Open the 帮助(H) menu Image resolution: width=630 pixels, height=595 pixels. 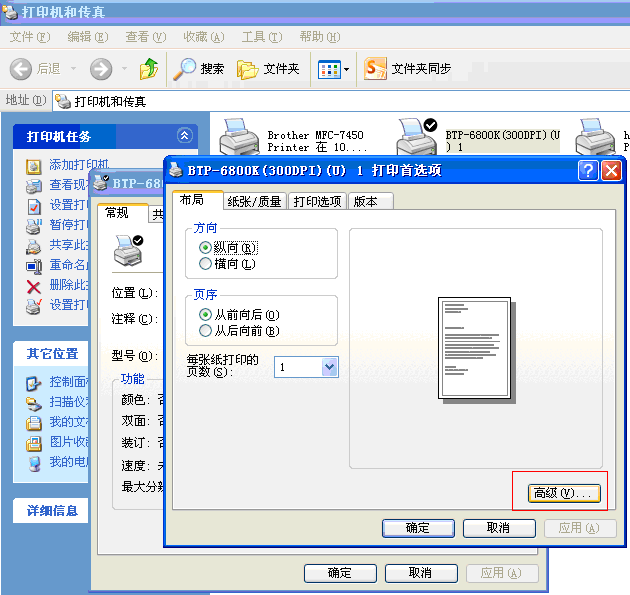[x=320, y=37]
